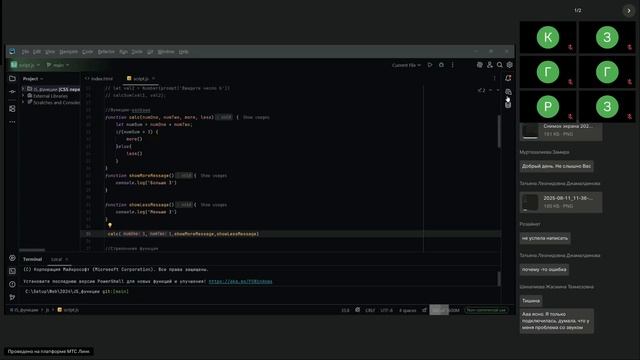
Task: Open the Commit tool window icon
Action: coord(12,92)
